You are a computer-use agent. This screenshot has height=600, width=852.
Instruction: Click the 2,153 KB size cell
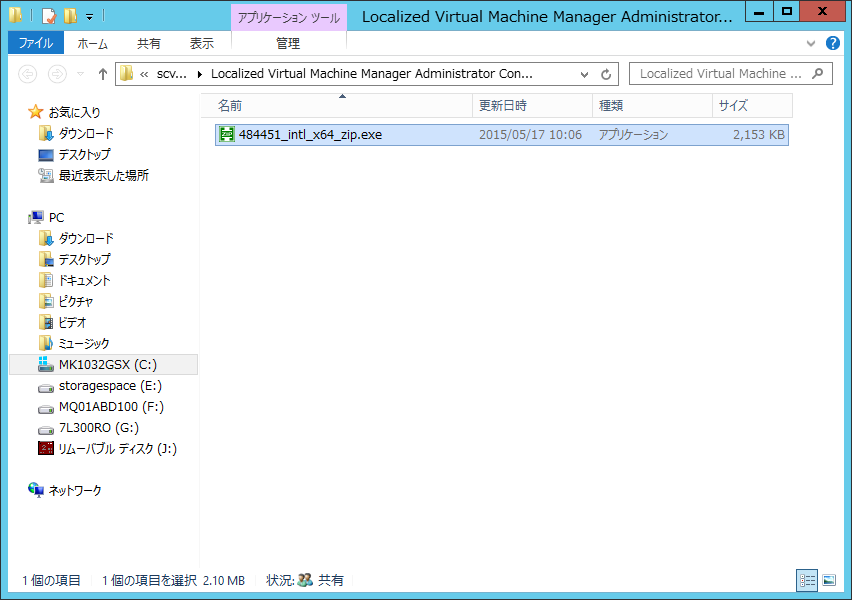(x=759, y=134)
